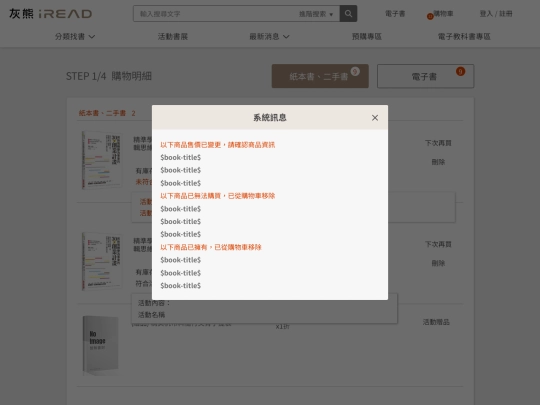The image size is (540, 405).
Task: Click 以下商品已擁有 message heading
Action: tap(211, 247)
